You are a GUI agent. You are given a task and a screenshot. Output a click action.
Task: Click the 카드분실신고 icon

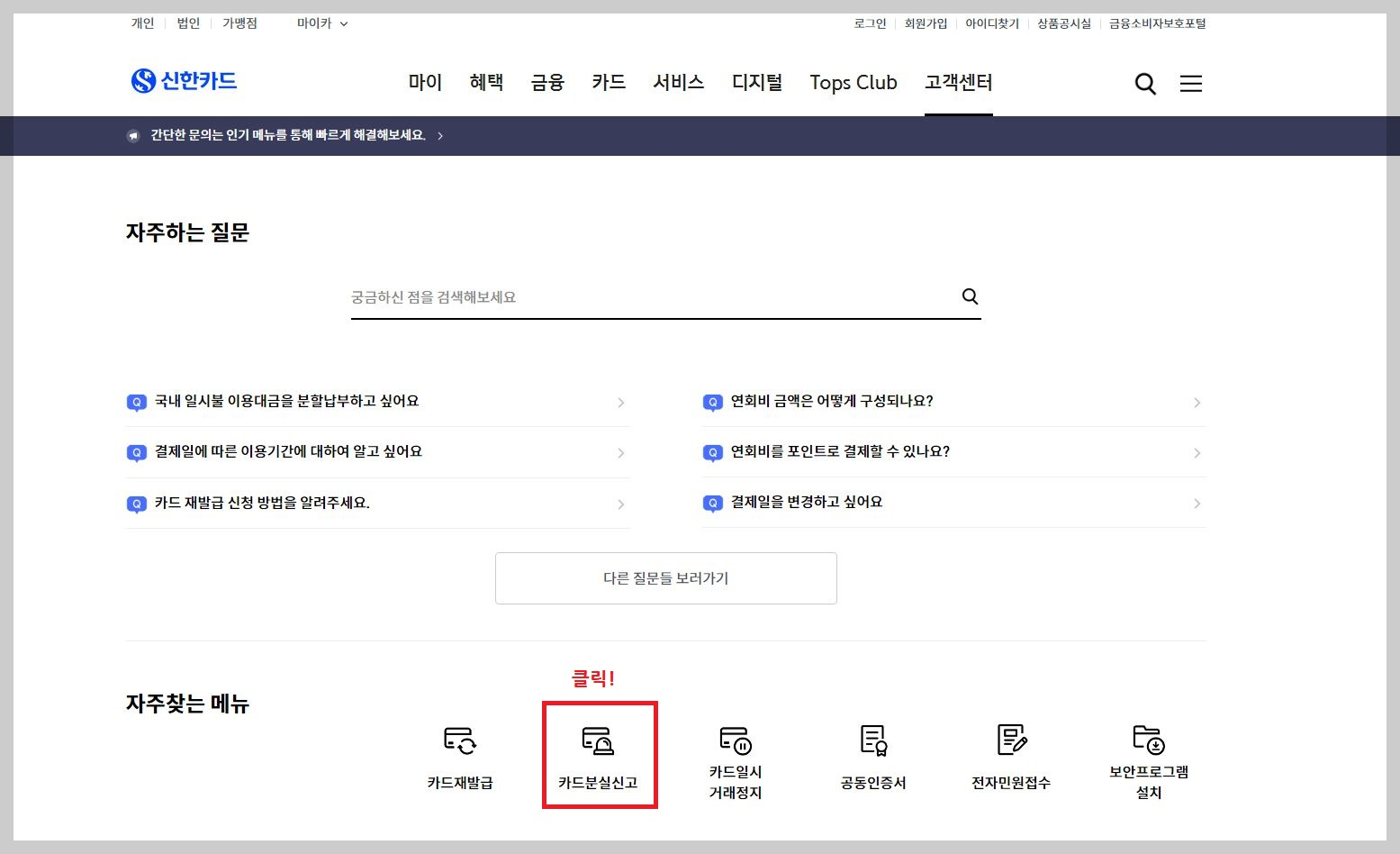598,740
